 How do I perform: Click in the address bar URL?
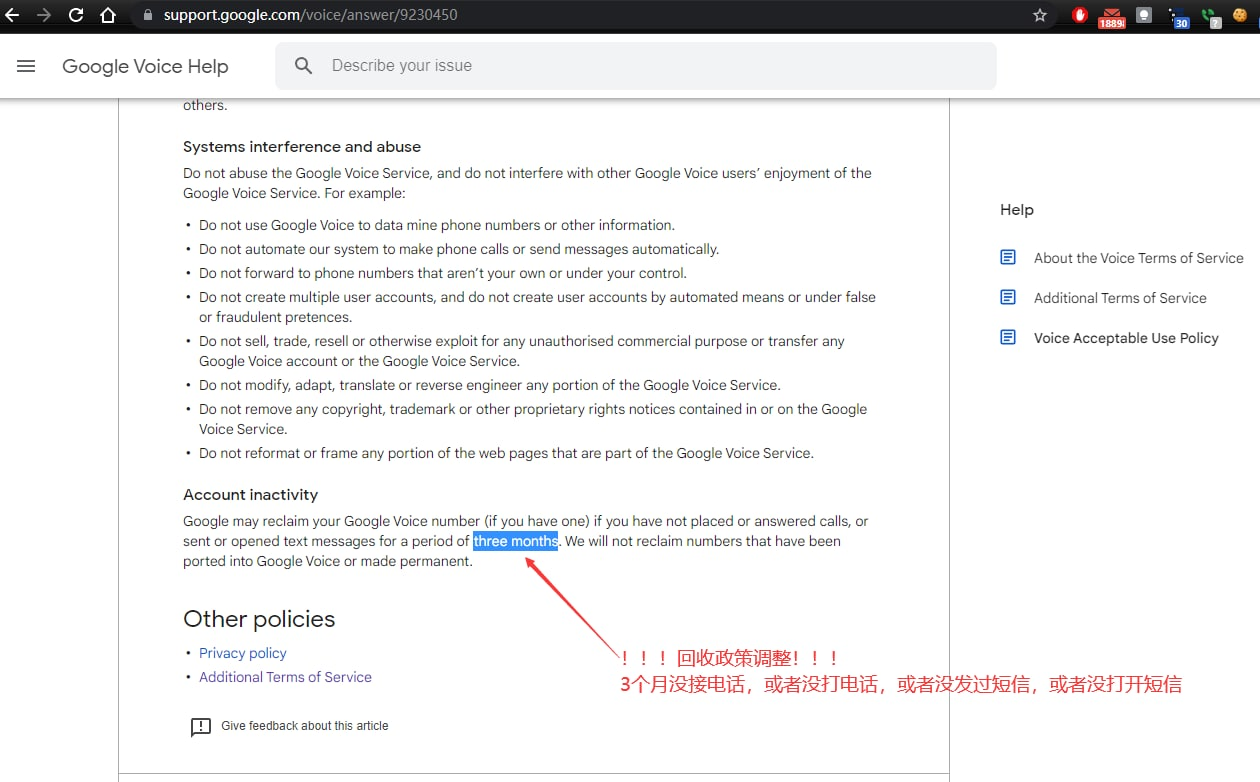311,15
